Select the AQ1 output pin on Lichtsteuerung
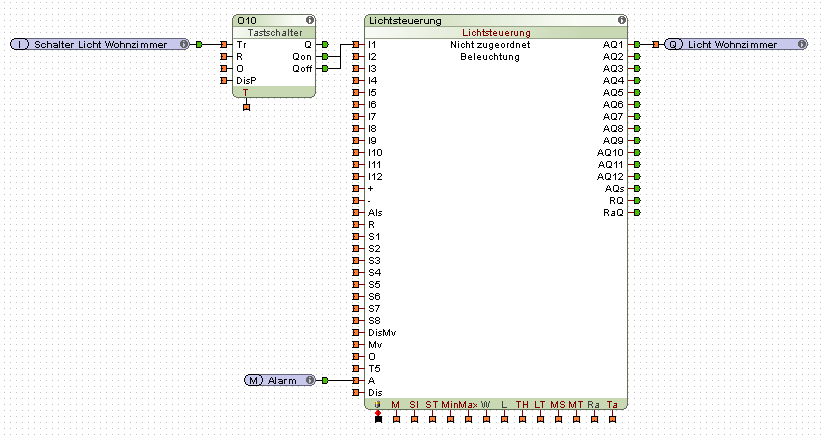The width and height of the screenshot is (824, 440). (637, 45)
